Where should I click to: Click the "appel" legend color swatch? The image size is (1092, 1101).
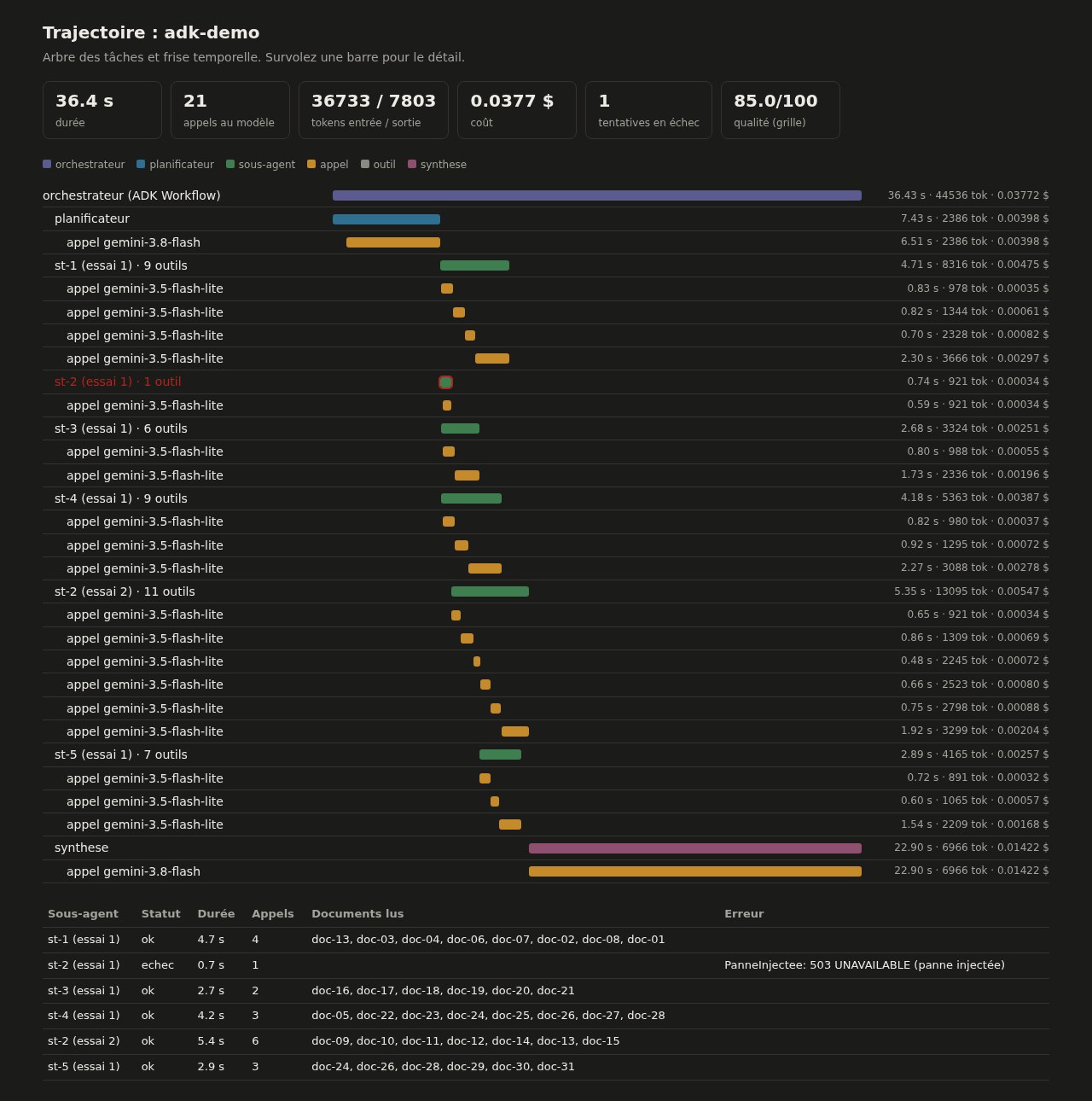[311, 164]
